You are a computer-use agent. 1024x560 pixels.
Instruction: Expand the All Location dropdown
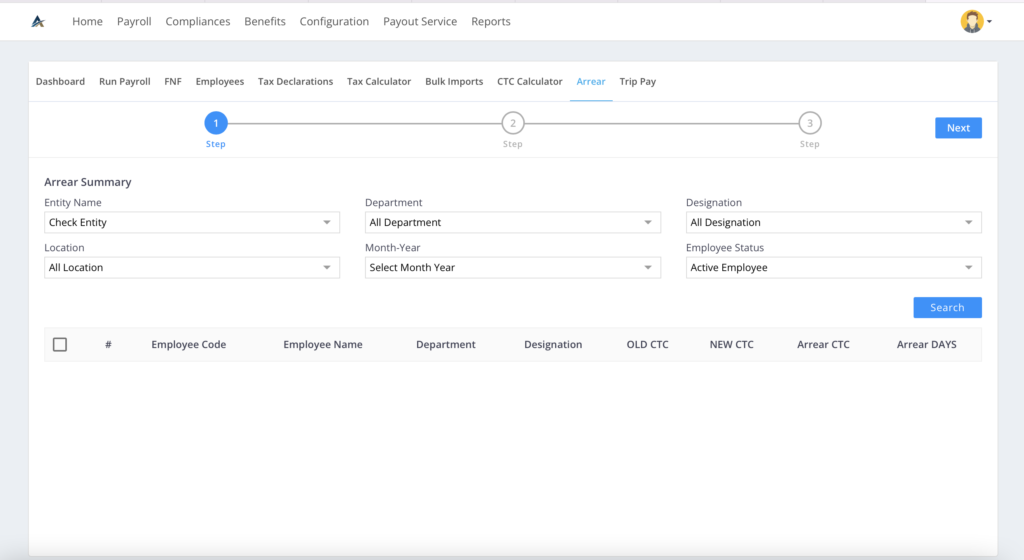(x=192, y=268)
